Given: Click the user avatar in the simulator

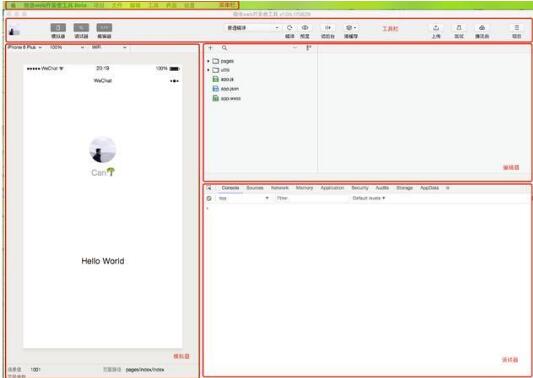Looking at the screenshot, I should pyautogui.click(x=103, y=150).
